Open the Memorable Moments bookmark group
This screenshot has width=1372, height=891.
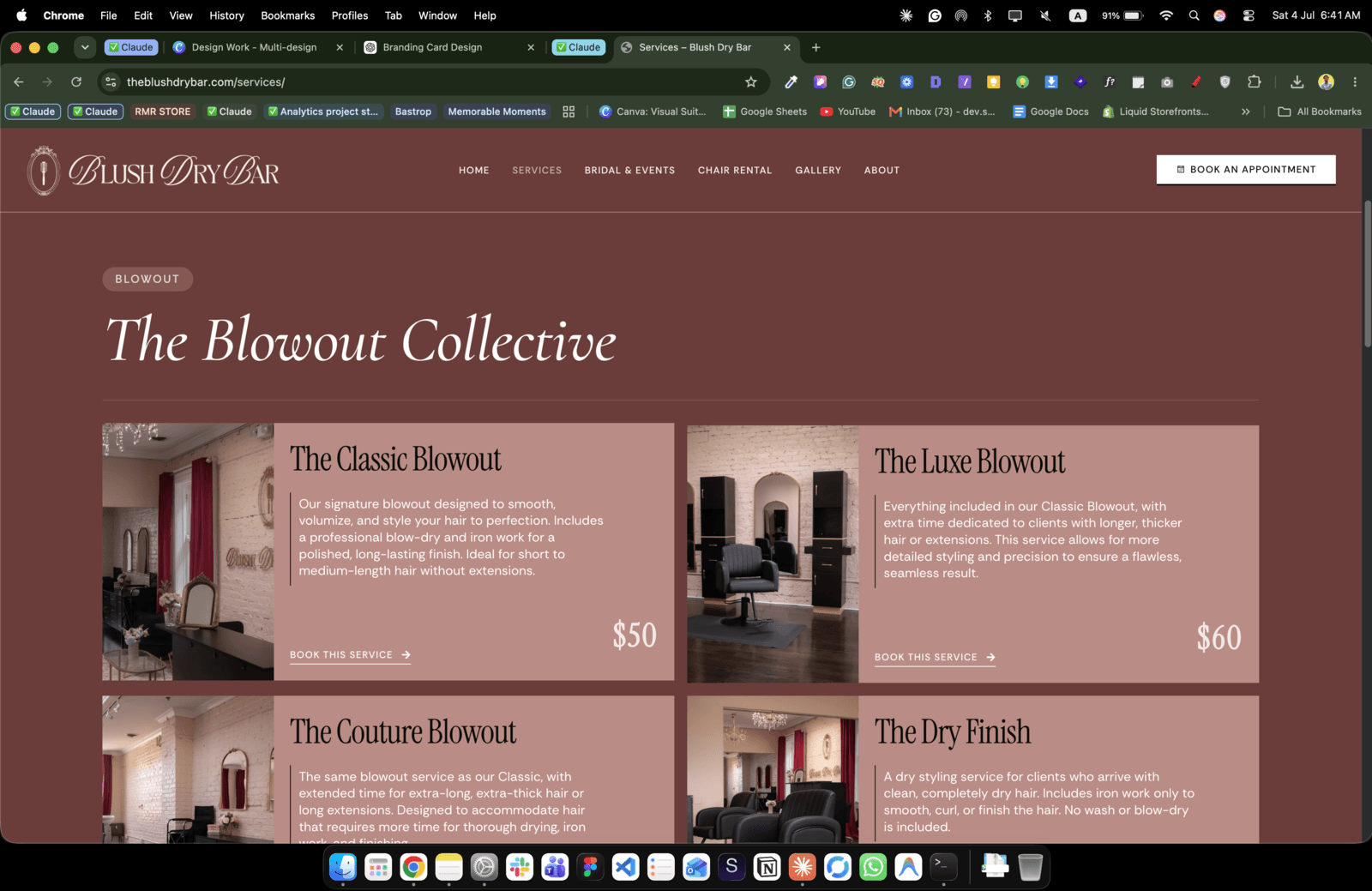tap(497, 111)
